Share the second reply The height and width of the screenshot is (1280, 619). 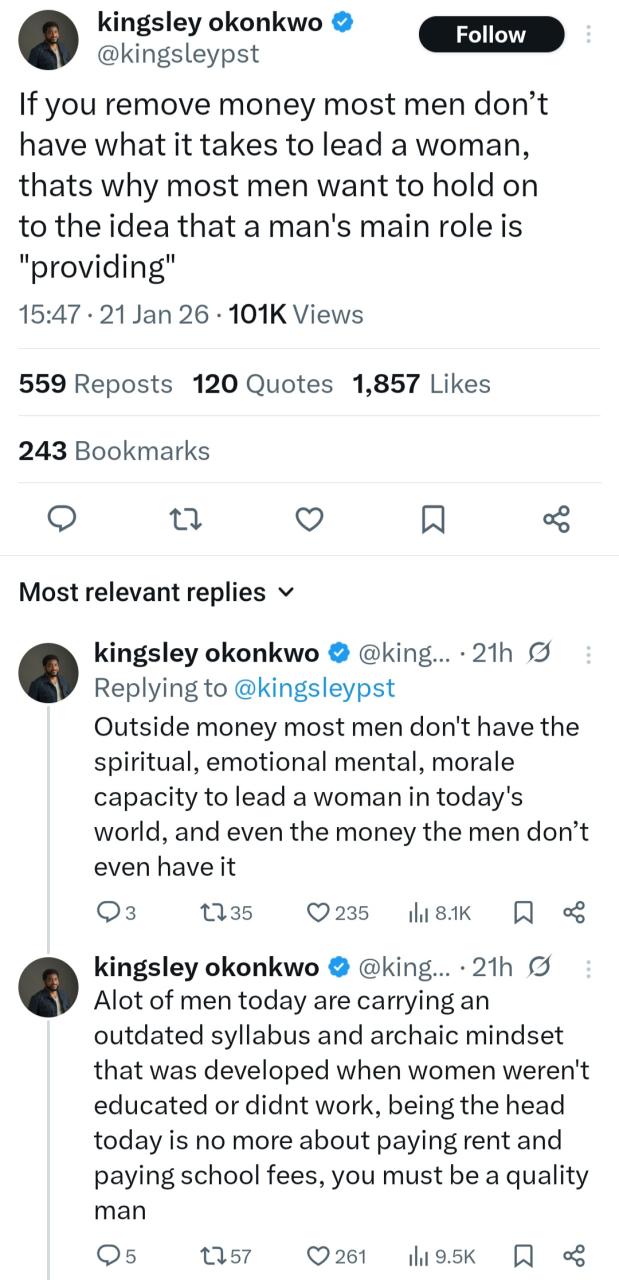[x=574, y=1255]
